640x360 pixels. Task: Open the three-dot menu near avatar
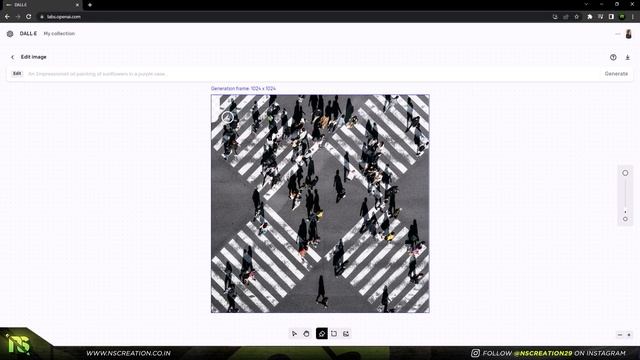tap(618, 34)
